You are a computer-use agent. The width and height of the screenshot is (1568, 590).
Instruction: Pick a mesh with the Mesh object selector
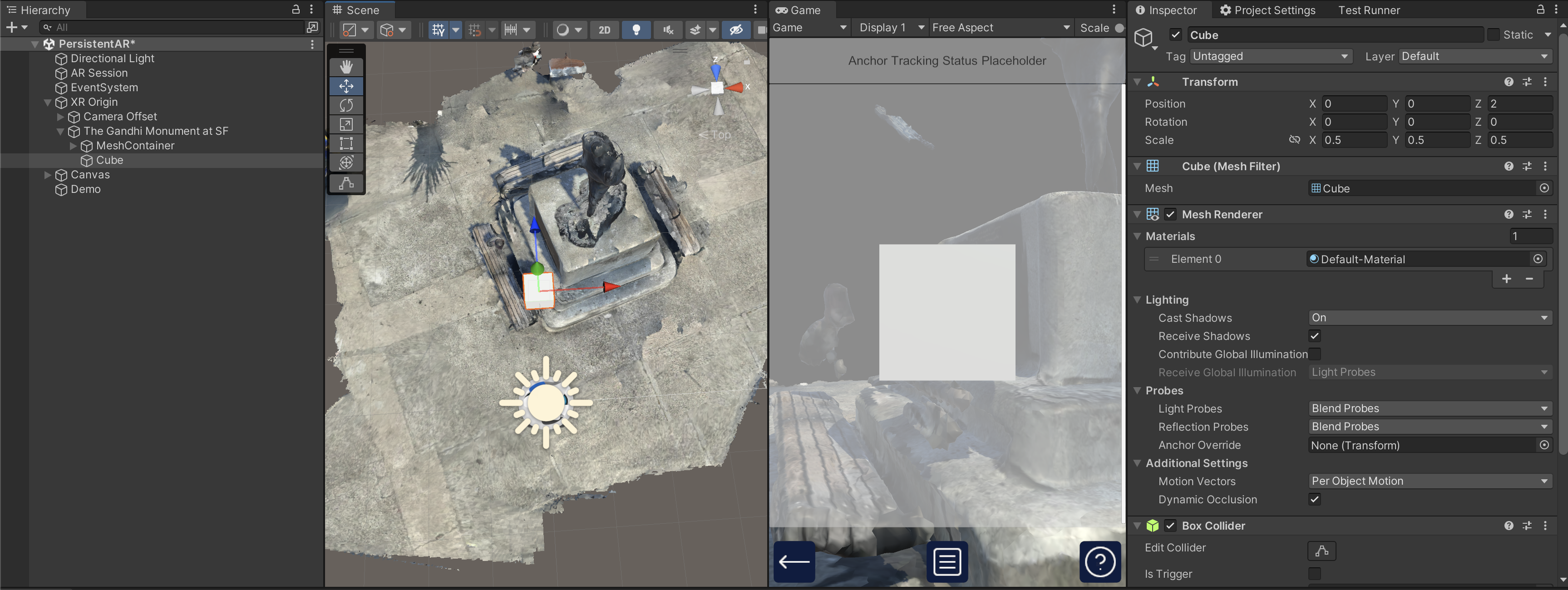[1544, 188]
